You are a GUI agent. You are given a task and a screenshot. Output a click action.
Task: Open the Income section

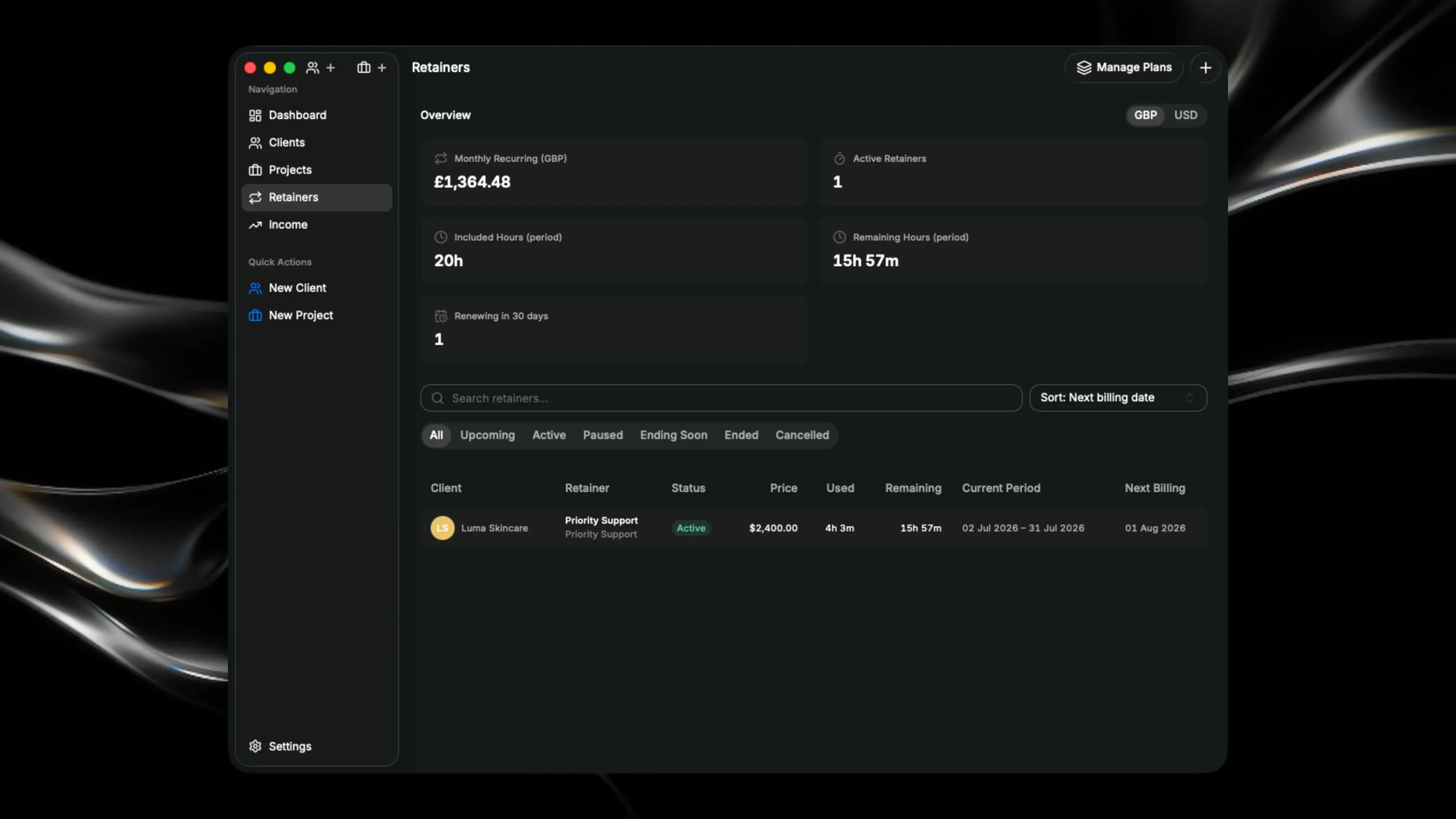(317, 225)
